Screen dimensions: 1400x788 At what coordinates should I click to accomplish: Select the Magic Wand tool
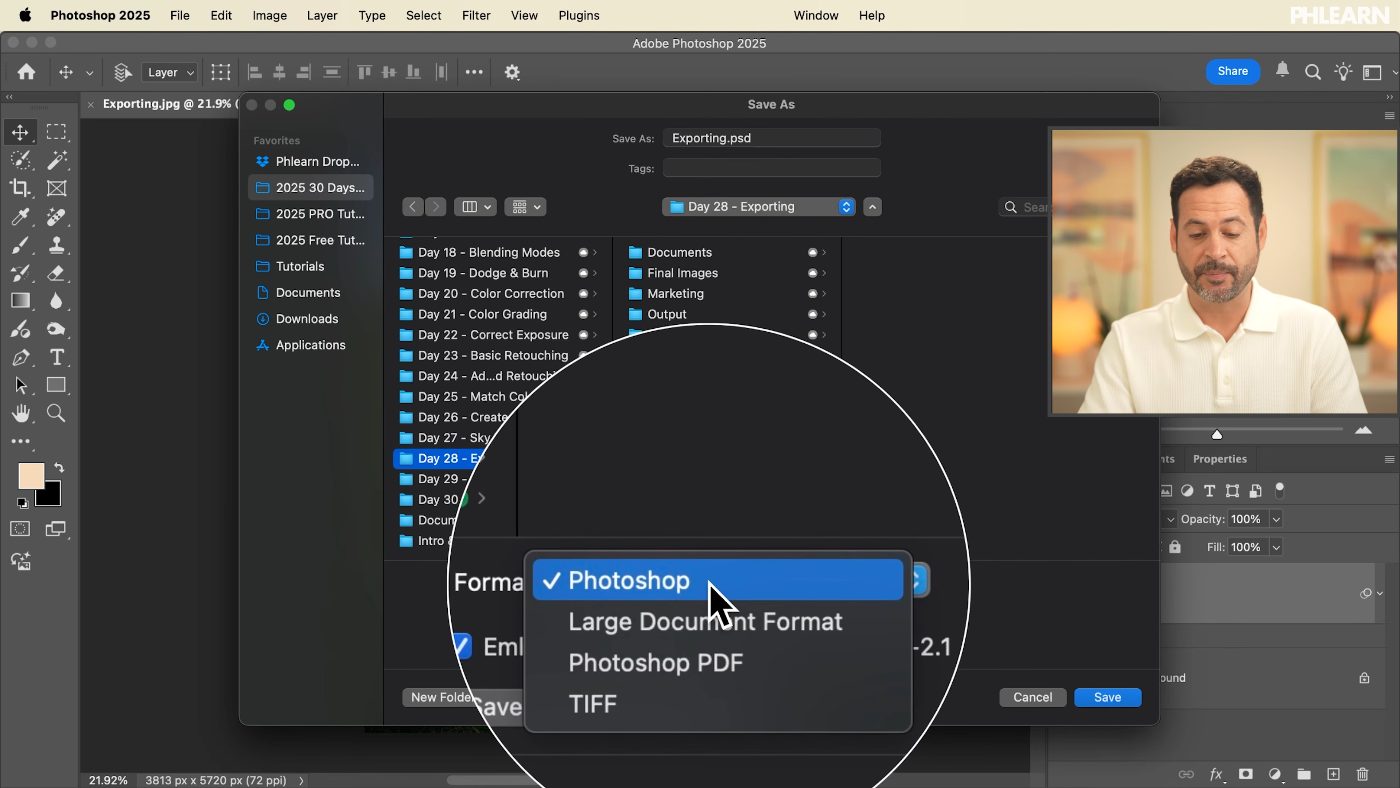(x=56, y=160)
